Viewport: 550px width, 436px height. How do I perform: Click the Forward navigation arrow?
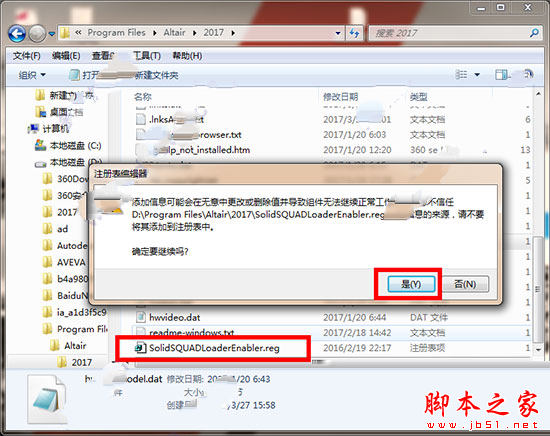click(37, 34)
